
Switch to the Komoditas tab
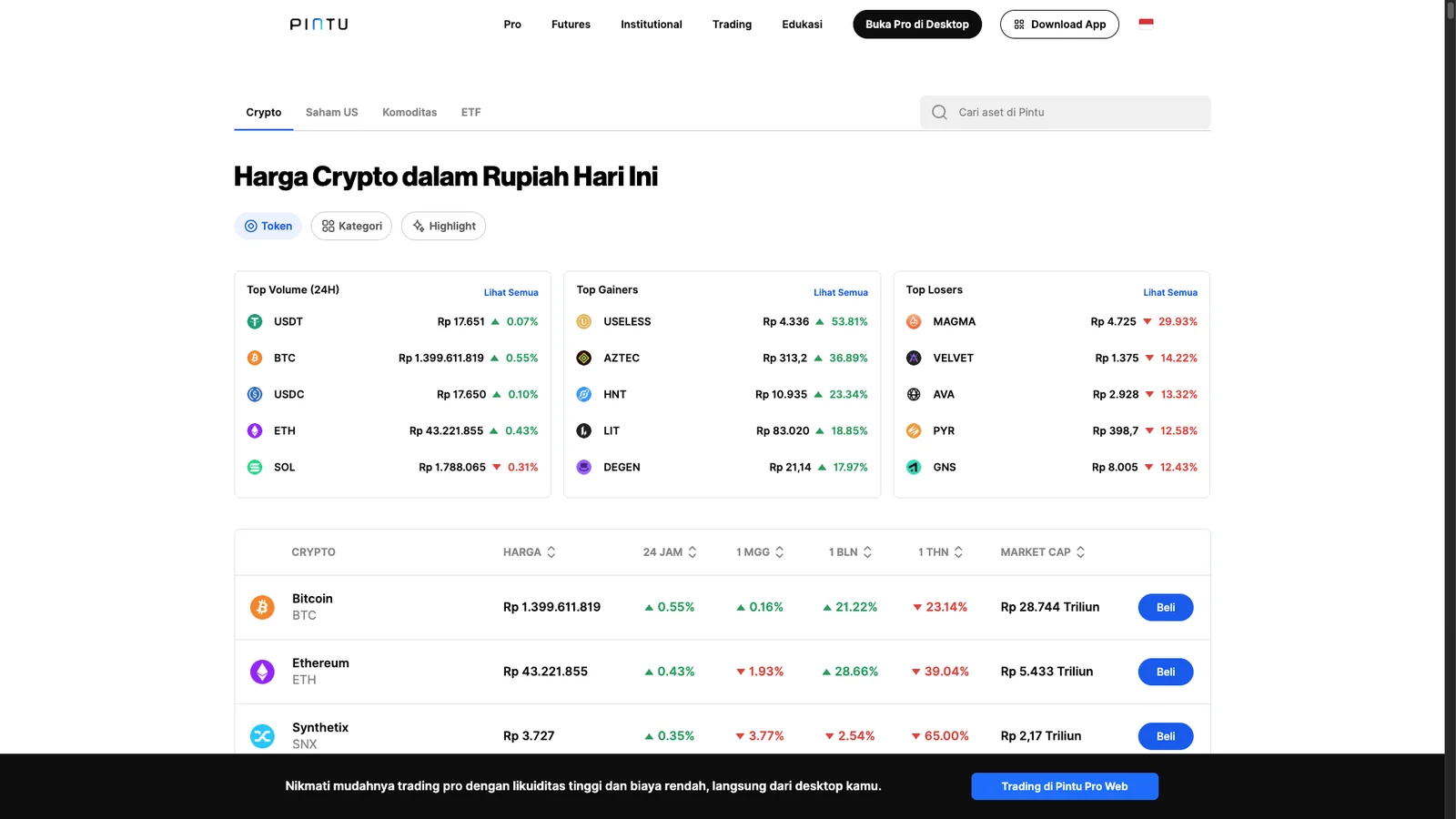pos(409,112)
